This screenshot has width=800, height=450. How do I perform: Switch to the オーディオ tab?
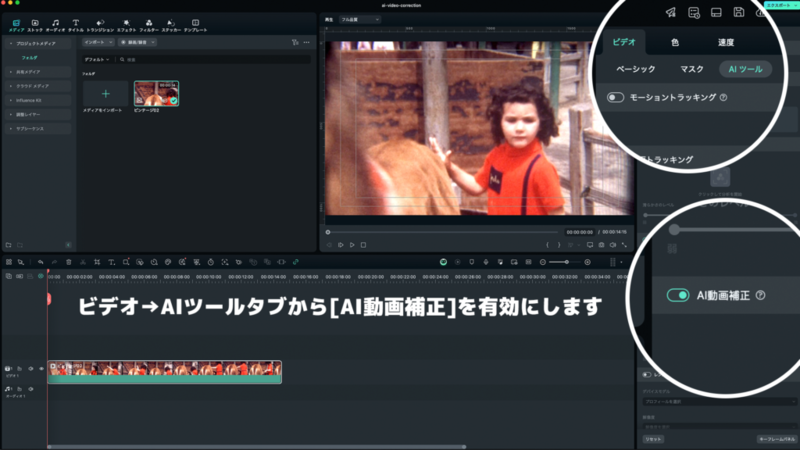coord(55,26)
